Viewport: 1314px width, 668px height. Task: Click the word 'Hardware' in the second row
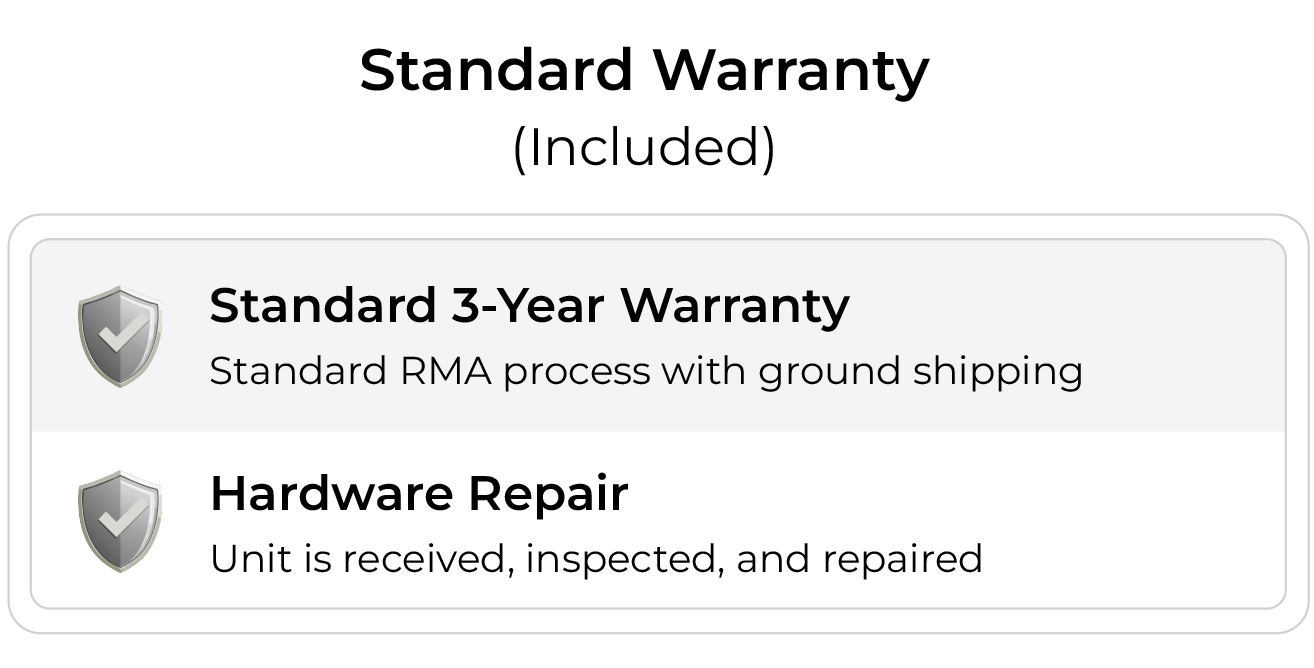pyautogui.click(x=333, y=493)
